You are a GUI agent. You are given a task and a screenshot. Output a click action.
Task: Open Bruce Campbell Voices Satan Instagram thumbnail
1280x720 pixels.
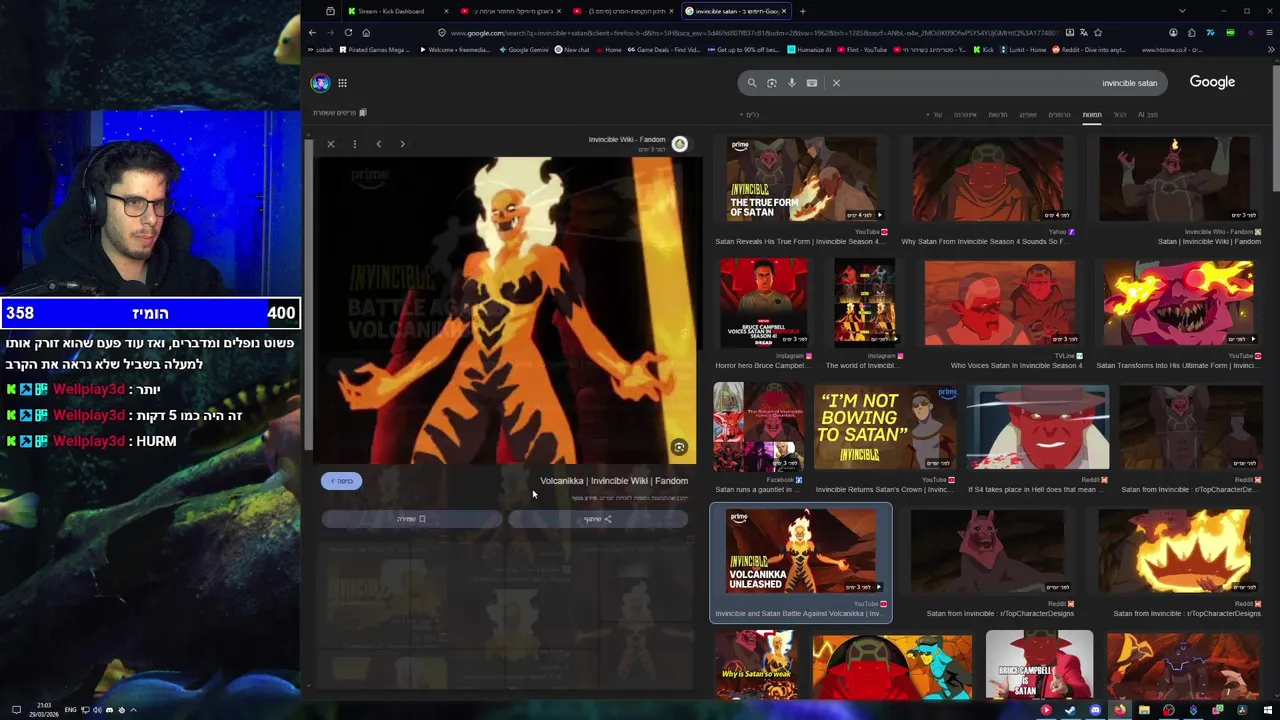coord(764,302)
